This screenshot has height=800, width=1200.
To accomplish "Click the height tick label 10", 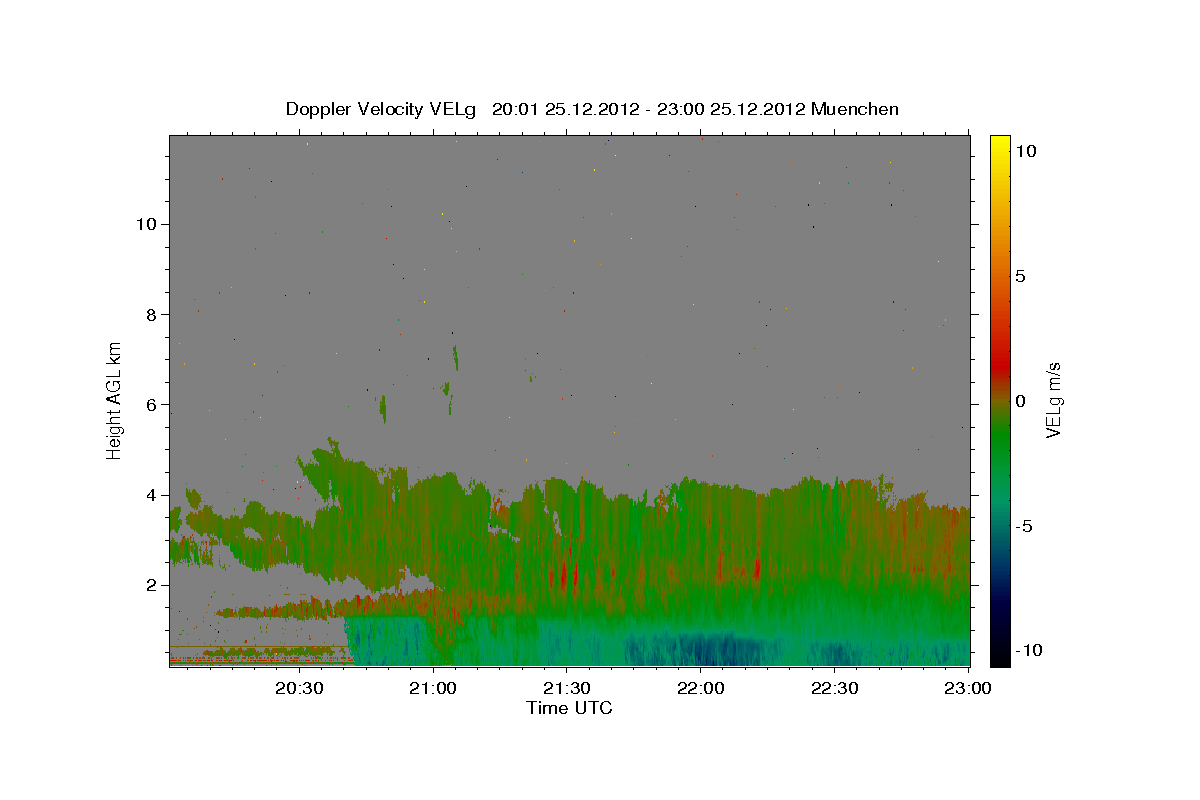I will click(146, 224).
